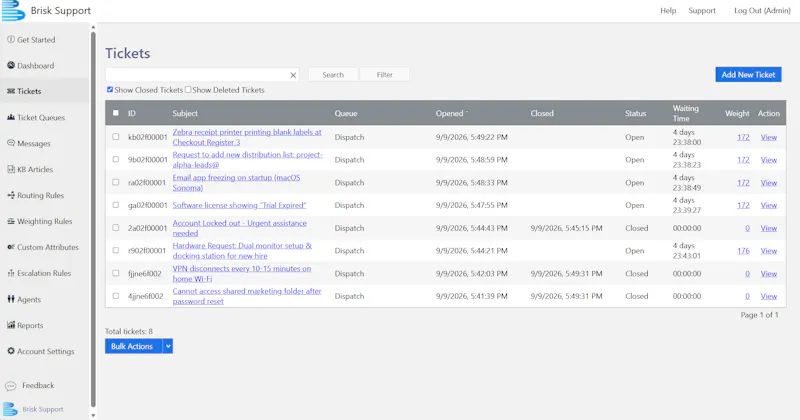Open Software license "Trial Expired" ticket
The width and height of the screenshot is (800, 420).
[x=239, y=205]
